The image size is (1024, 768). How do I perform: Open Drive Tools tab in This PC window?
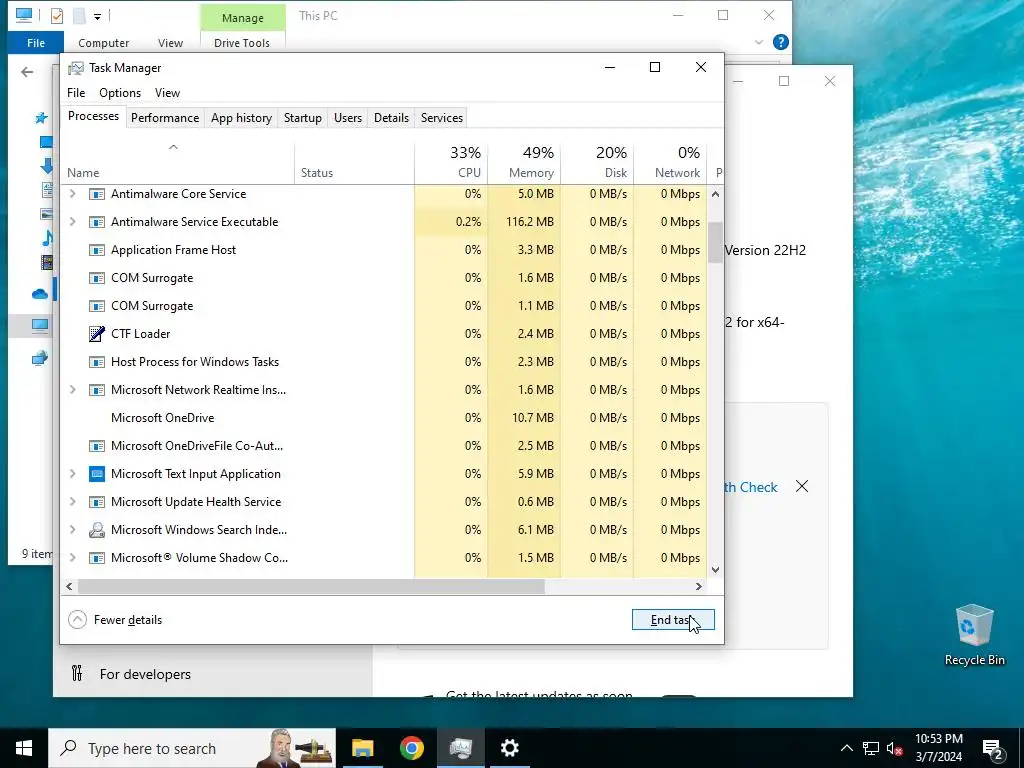click(x=242, y=43)
